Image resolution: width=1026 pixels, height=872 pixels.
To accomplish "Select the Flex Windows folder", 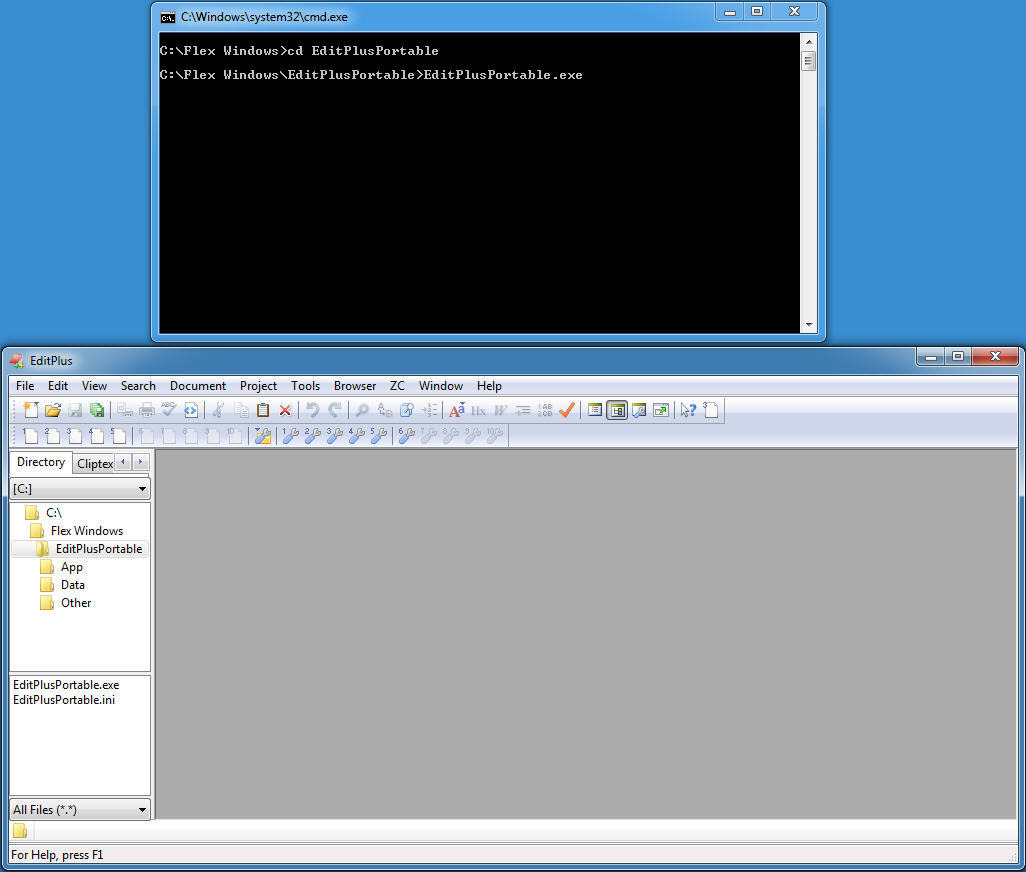I will pyautogui.click(x=87, y=531).
